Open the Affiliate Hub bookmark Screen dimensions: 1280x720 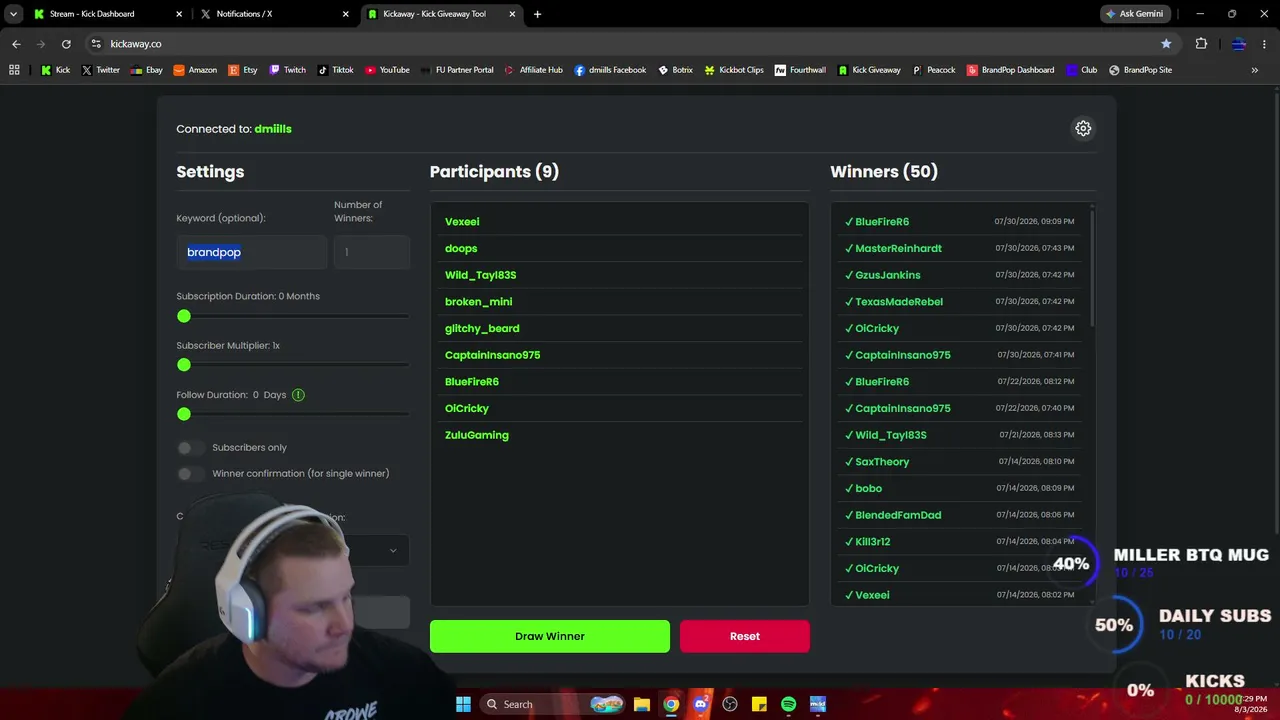click(533, 70)
